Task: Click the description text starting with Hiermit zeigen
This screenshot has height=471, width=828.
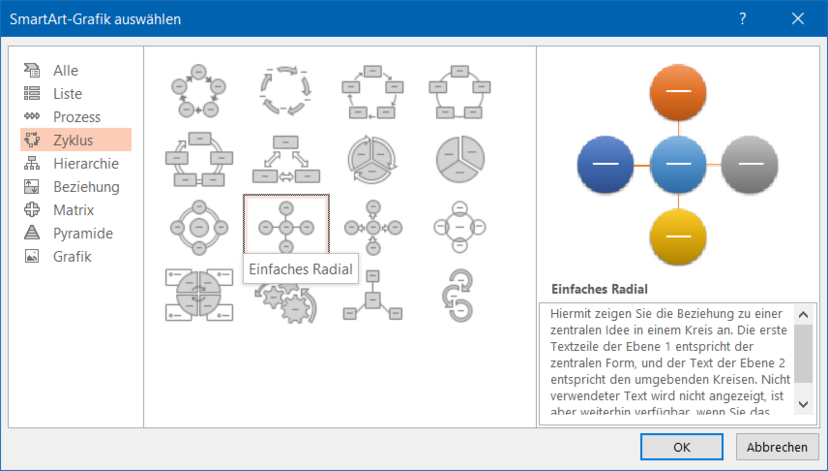Action: coord(670,362)
